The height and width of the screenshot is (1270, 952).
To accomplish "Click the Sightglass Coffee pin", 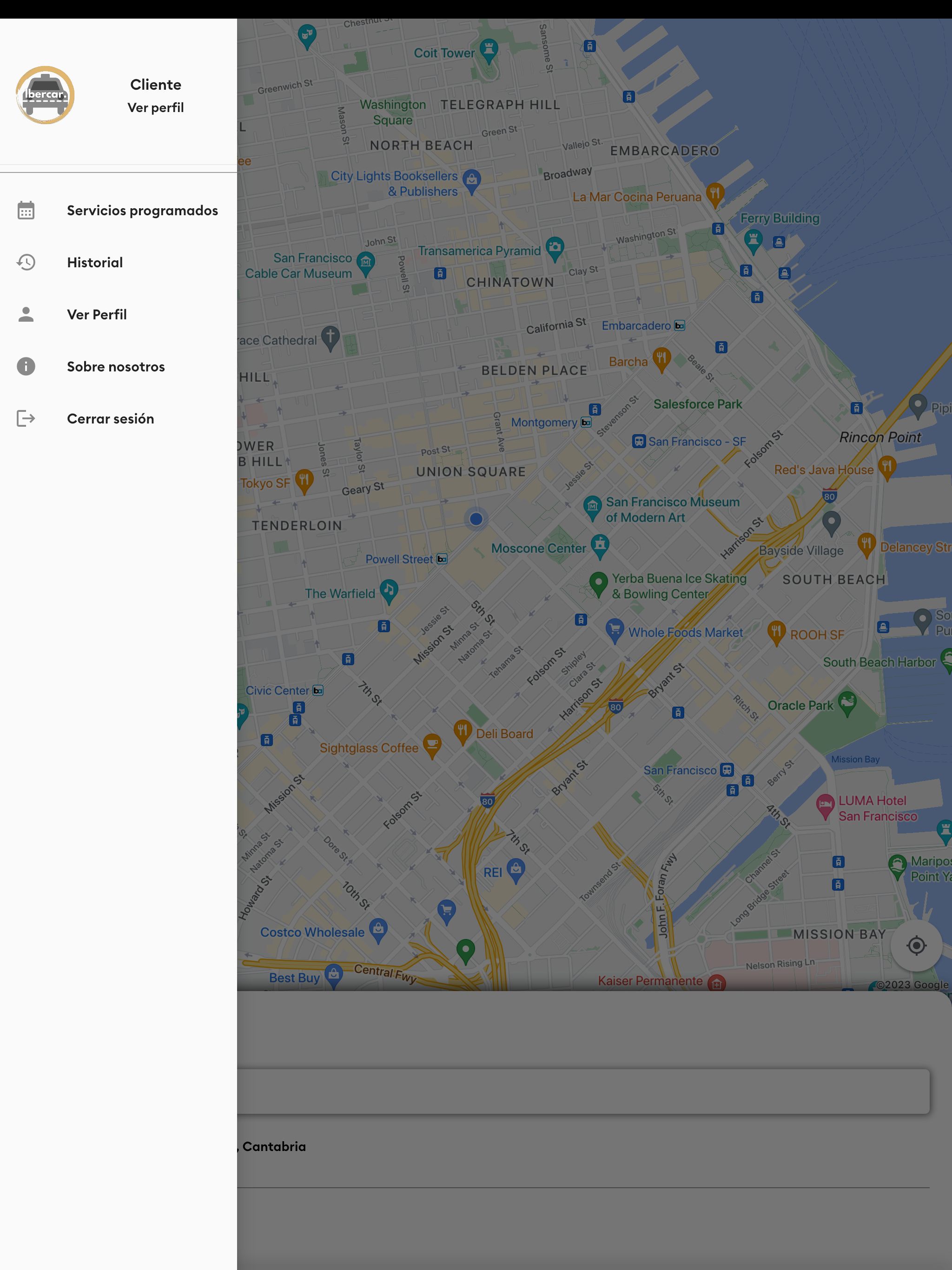I will [x=432, y=746].
